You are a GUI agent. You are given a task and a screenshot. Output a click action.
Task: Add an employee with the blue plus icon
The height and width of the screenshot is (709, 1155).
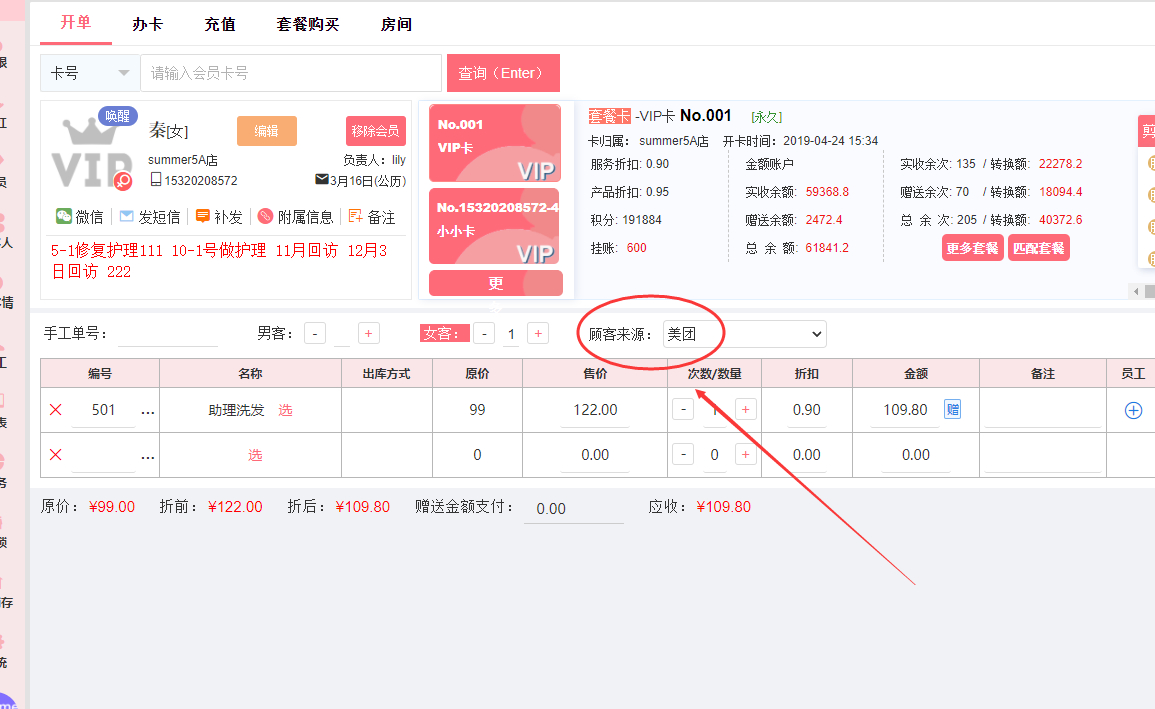[1134, 410]
